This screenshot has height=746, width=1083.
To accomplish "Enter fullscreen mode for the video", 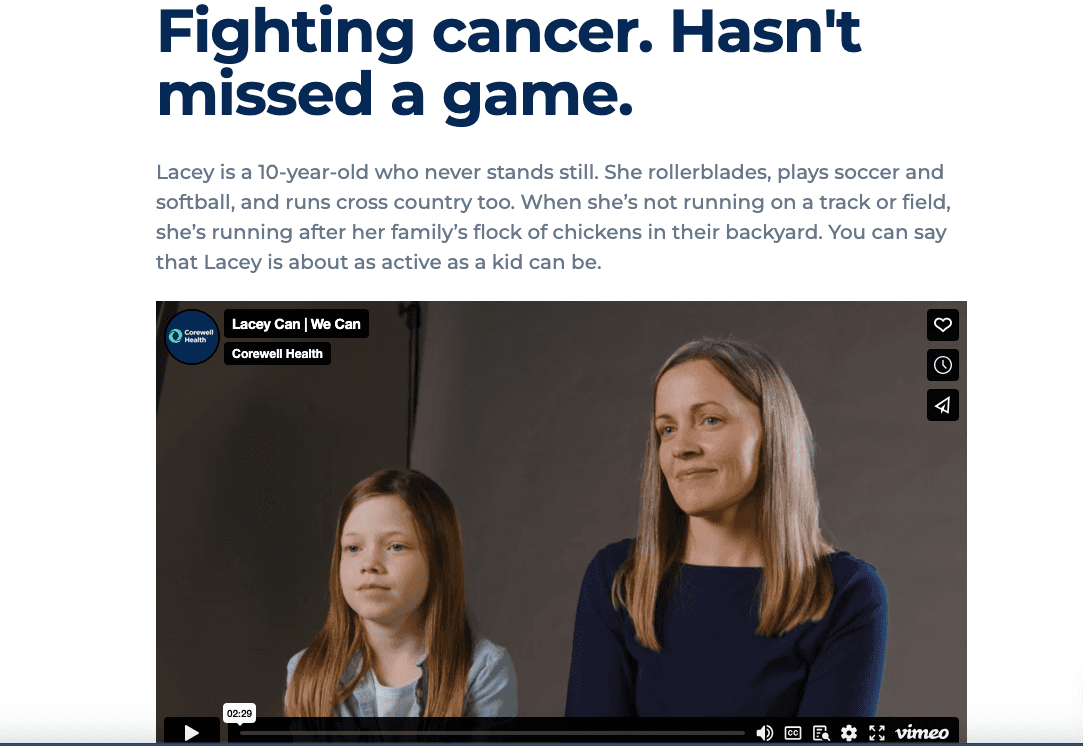I will pyautogui.click(x=876, y=733).
